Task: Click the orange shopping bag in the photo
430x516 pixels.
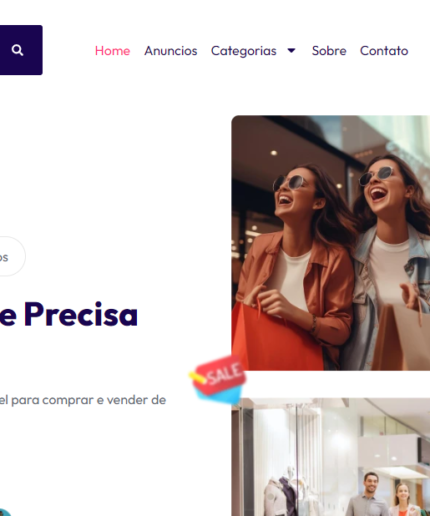Action: [275, 337]
